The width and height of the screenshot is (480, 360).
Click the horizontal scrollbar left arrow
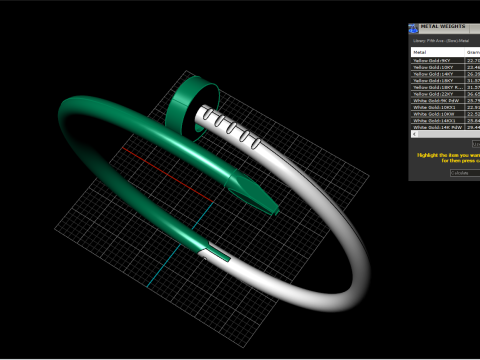[414, 134]
